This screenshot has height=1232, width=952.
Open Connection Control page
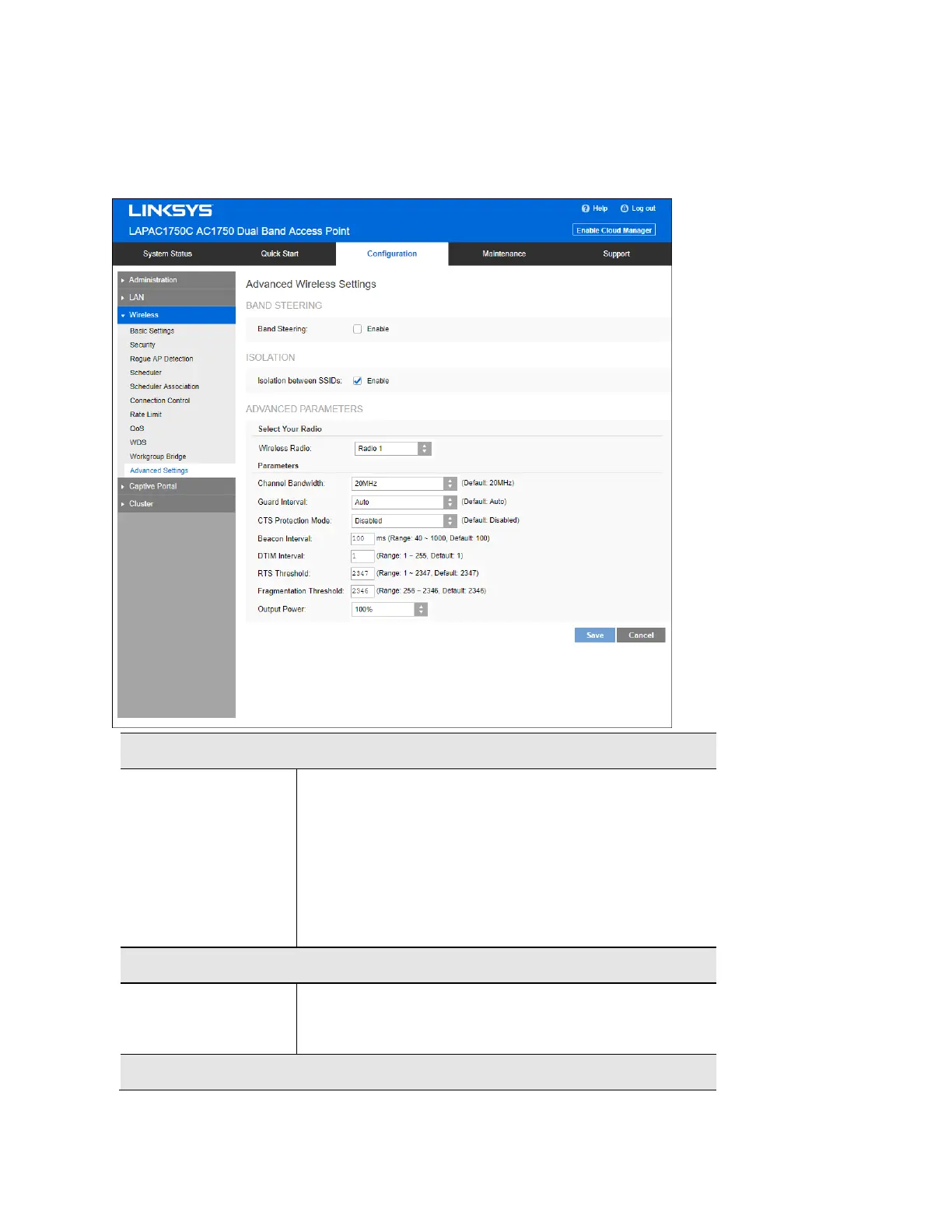[x=159, y=401]
